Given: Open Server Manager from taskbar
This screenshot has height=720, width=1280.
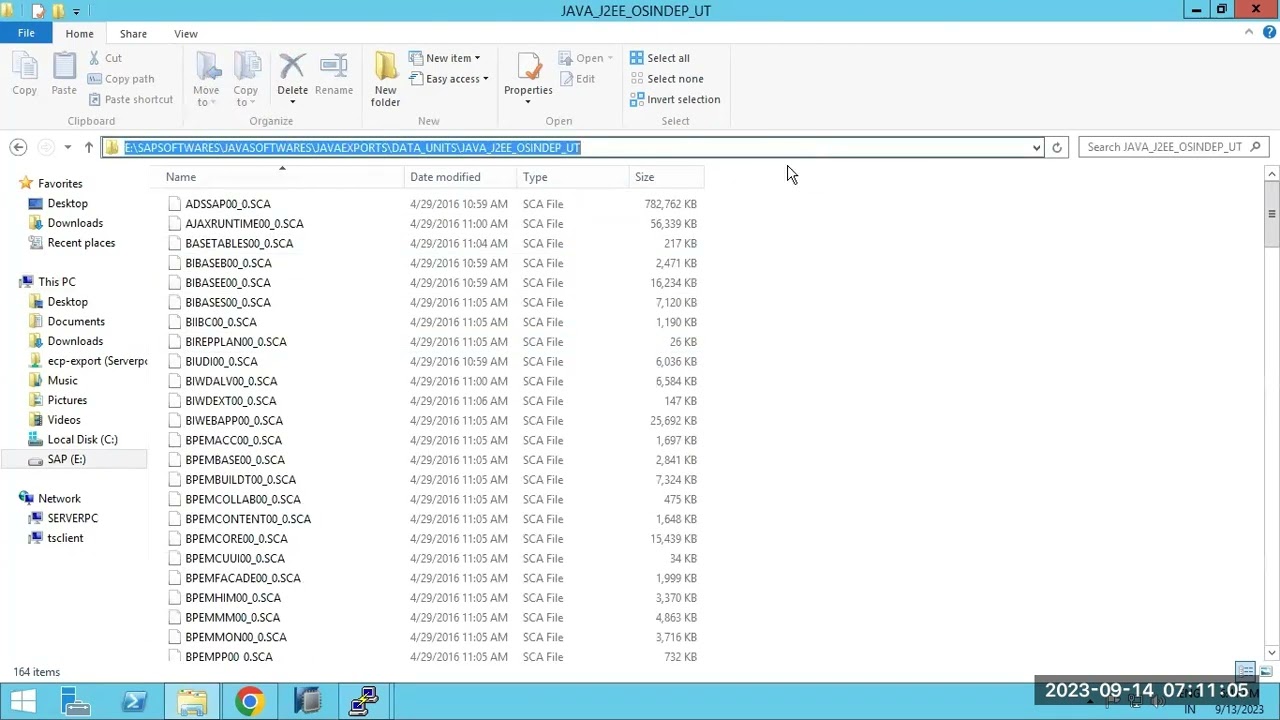Looking at the screenshot, I should coord(77,702).
